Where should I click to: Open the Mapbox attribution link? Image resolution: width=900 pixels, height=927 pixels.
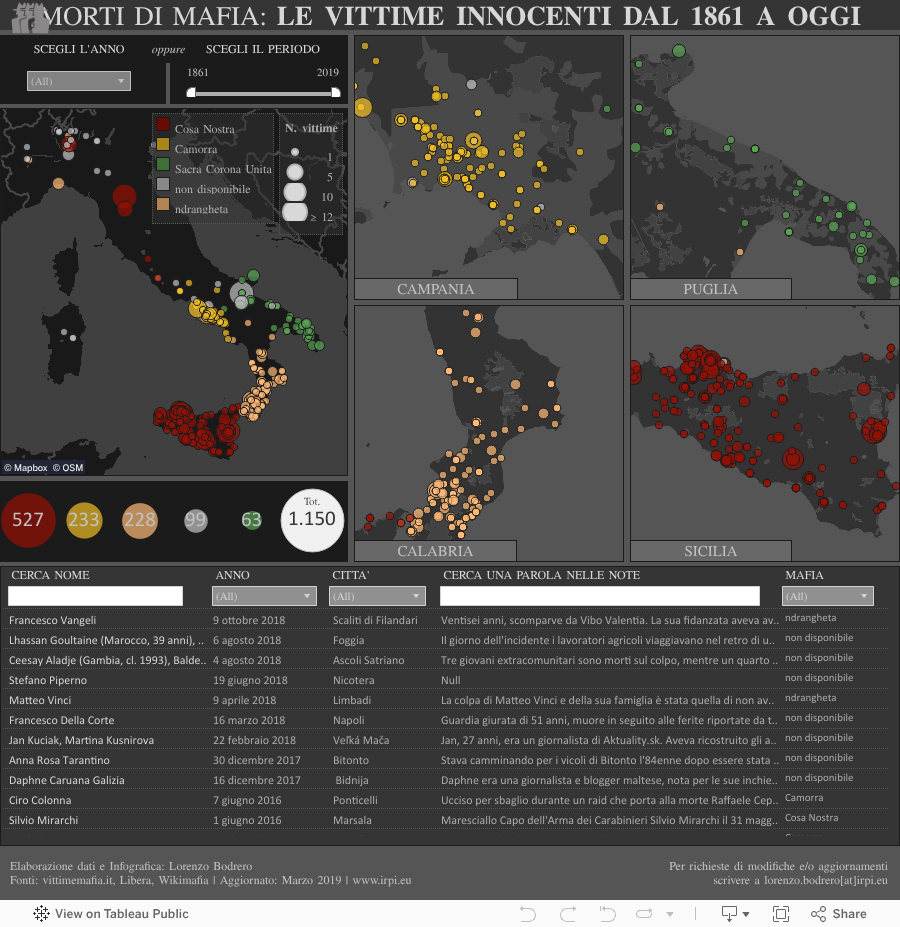coord(26,468)
